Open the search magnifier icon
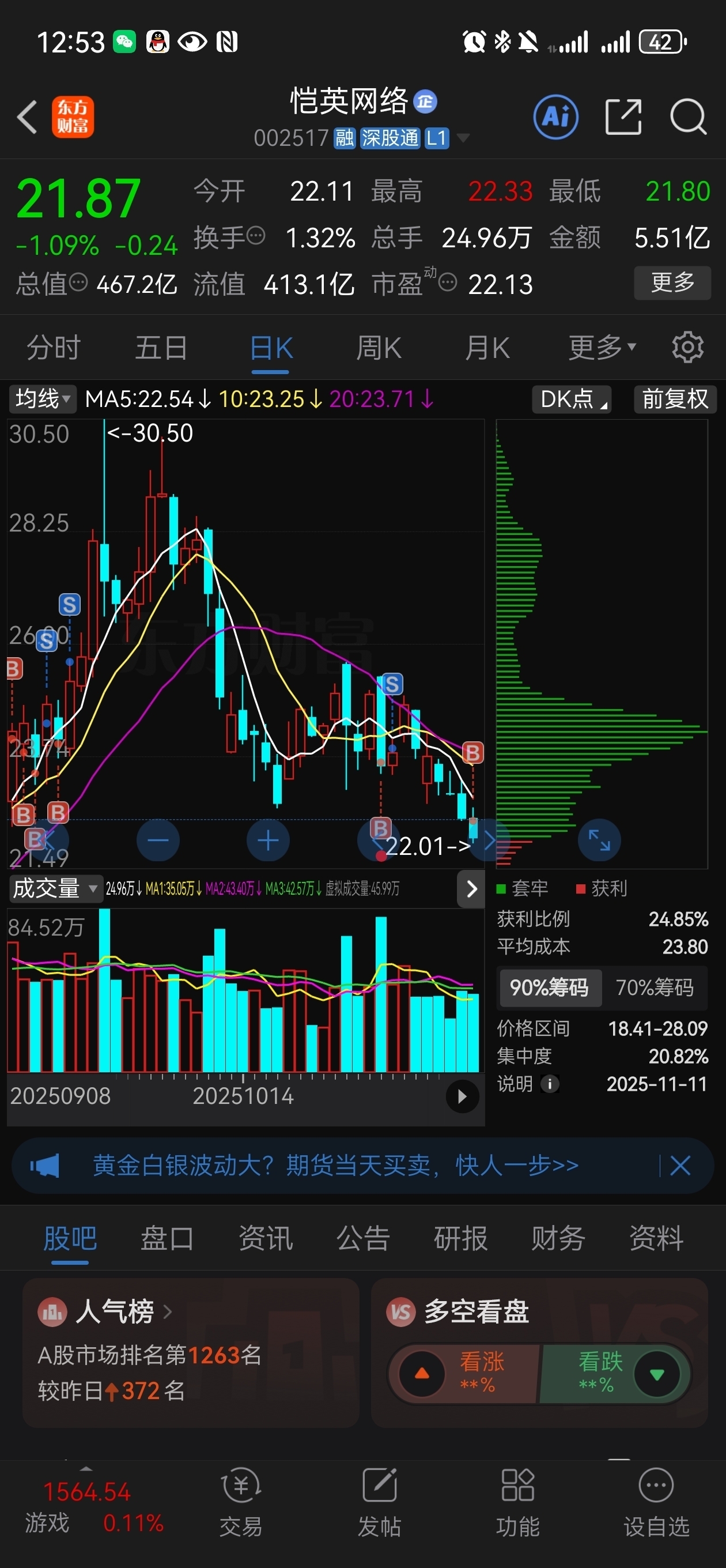Image resolution: width=726 pixels, height=1568 pixels. [689, 117]
